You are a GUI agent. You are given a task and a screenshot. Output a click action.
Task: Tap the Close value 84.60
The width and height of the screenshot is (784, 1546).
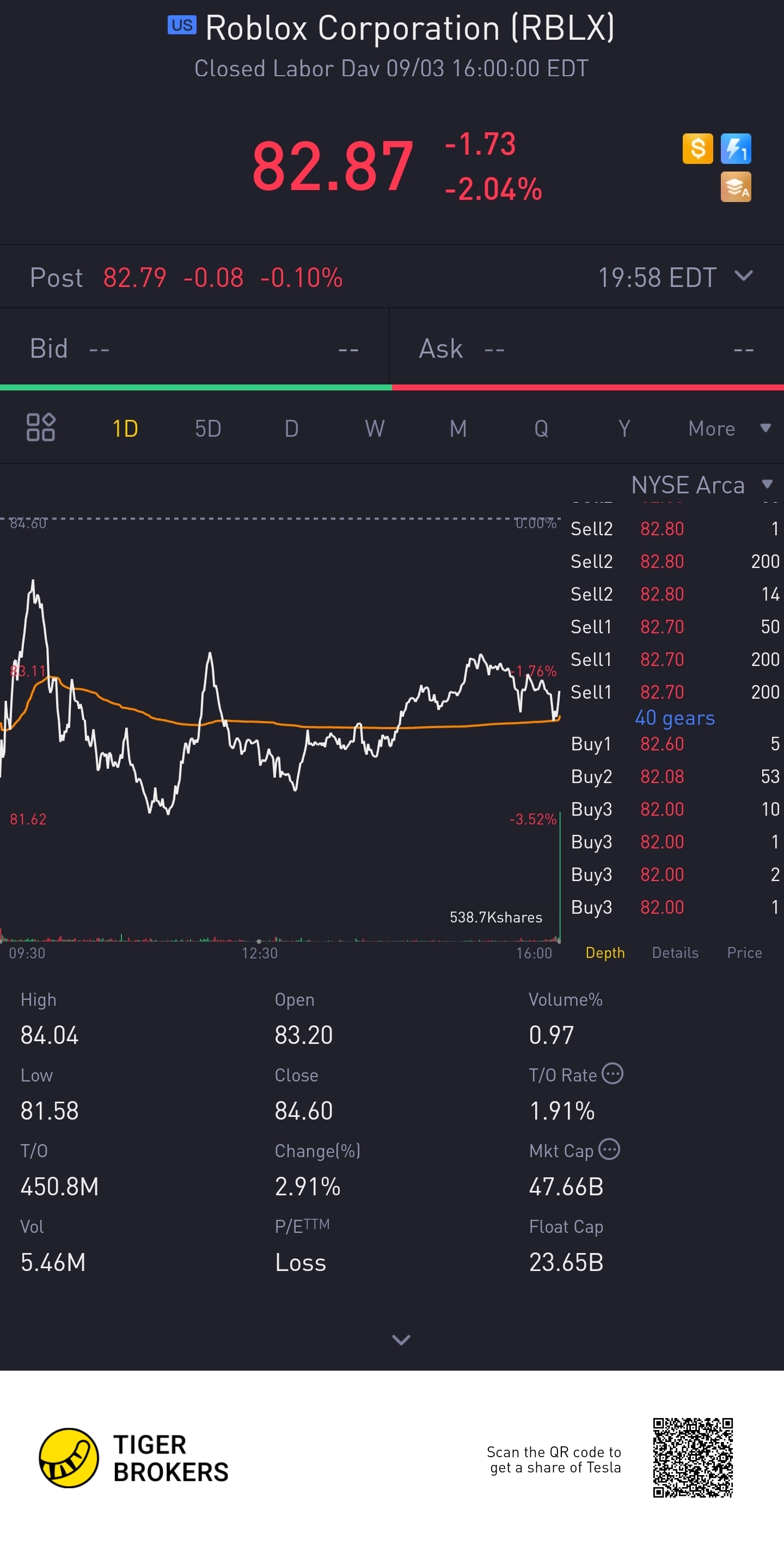click(x=303, y=1111)
